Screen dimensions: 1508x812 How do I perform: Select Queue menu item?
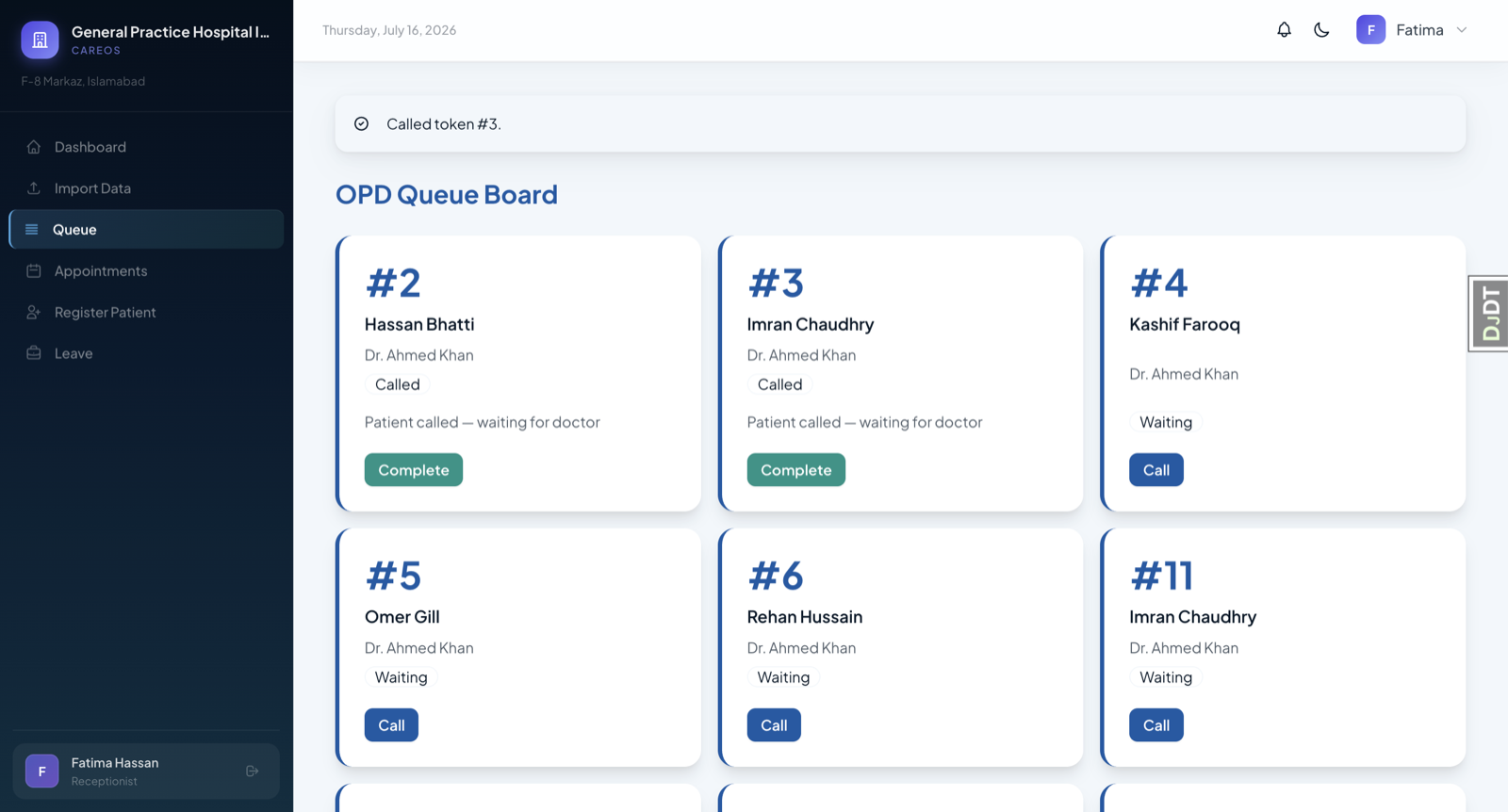click(x=146, y=229)
